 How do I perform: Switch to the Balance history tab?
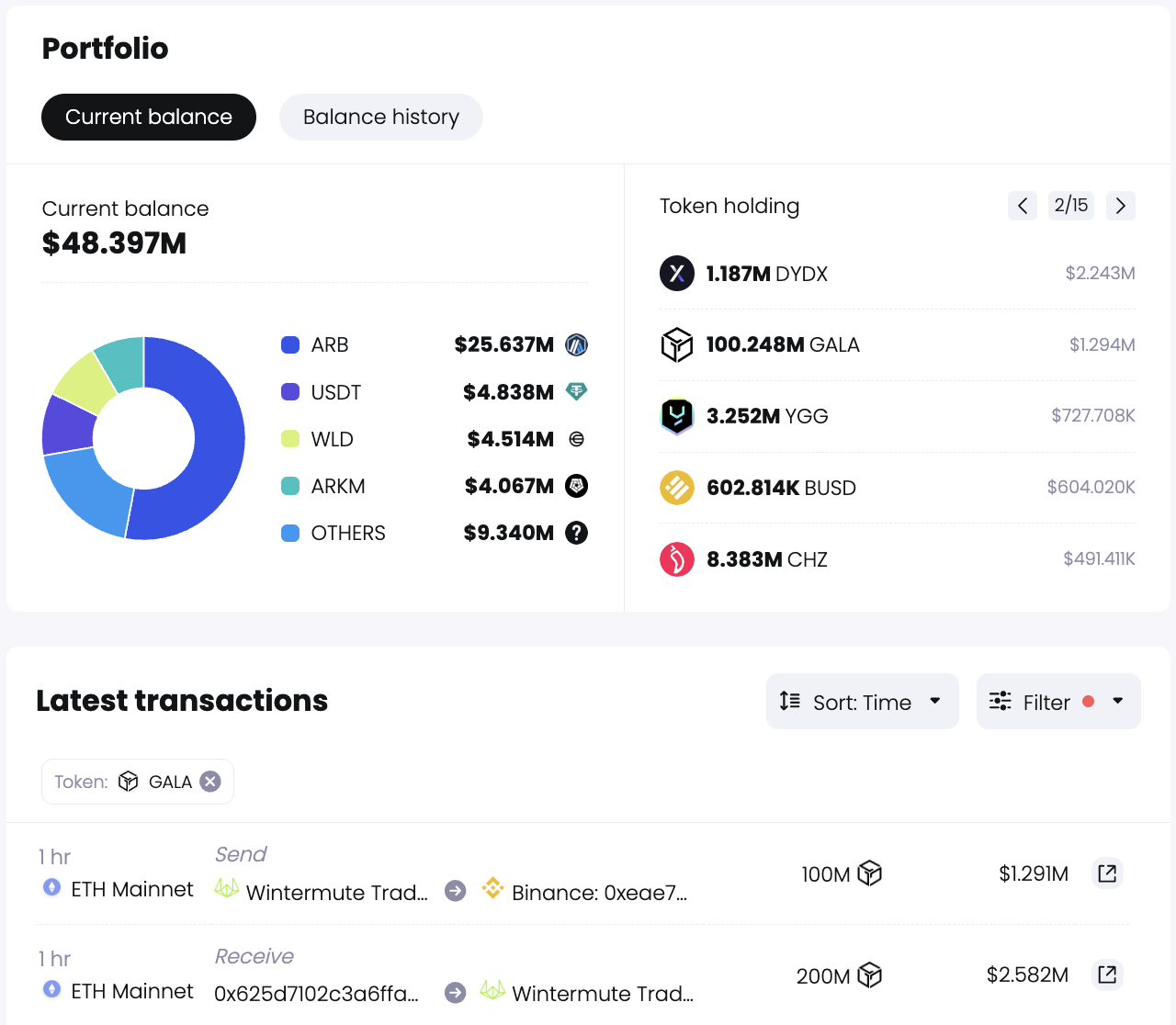[x=380, y=117]
